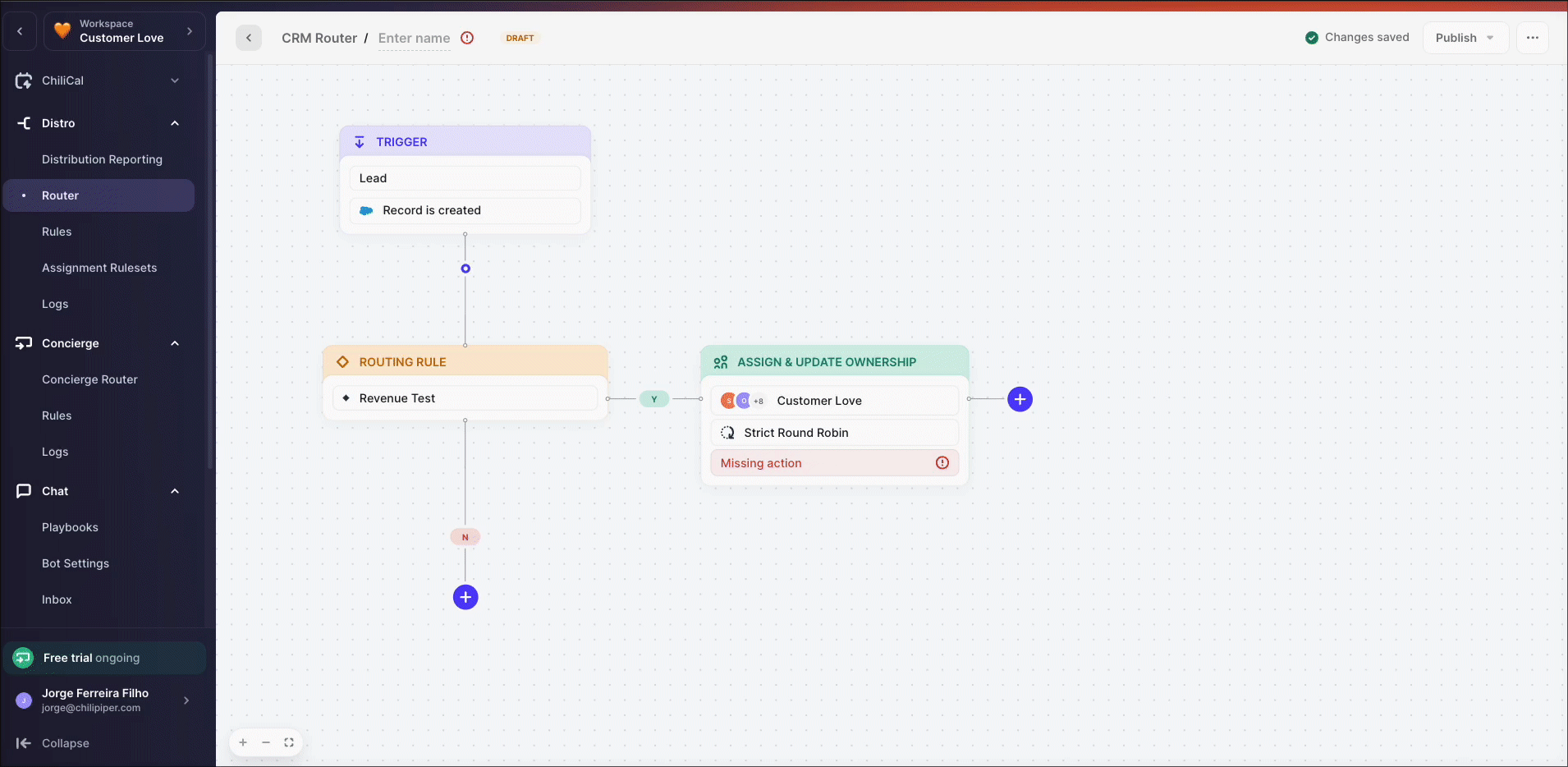Click the +8 members avatars

[743, 401]
